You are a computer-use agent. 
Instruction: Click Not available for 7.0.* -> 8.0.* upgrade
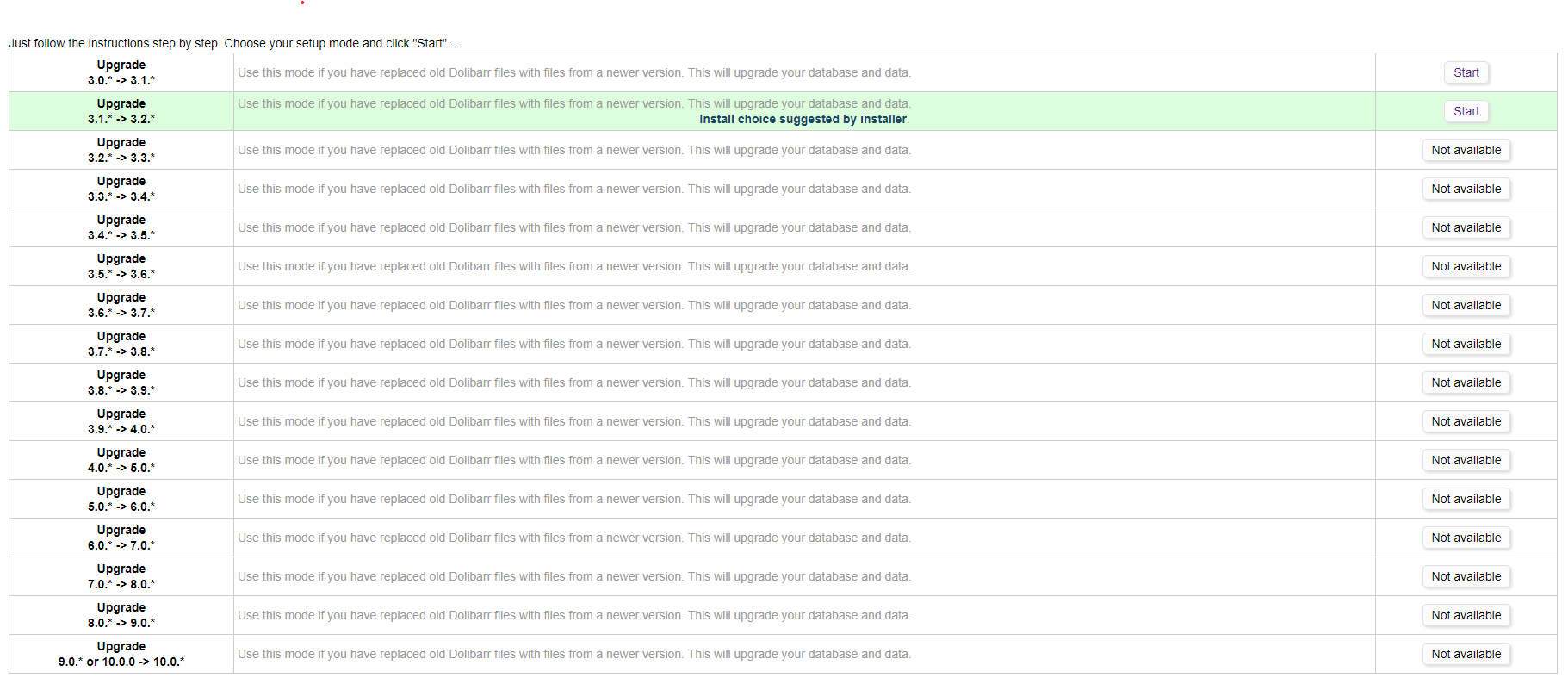point(1466,576)
